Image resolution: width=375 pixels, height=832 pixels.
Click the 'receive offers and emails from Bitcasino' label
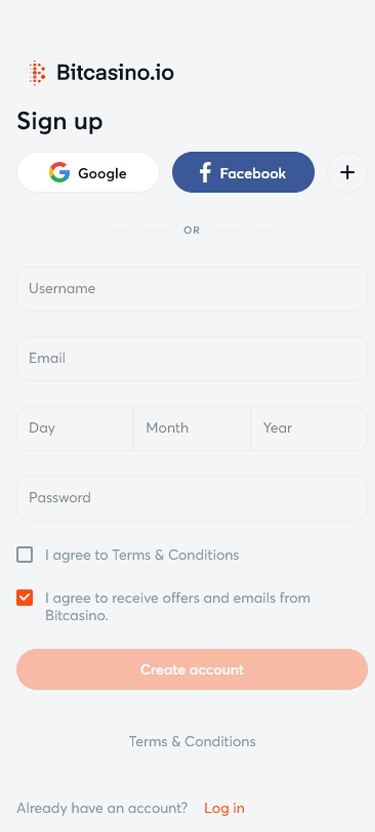click(x=178, y=606)
